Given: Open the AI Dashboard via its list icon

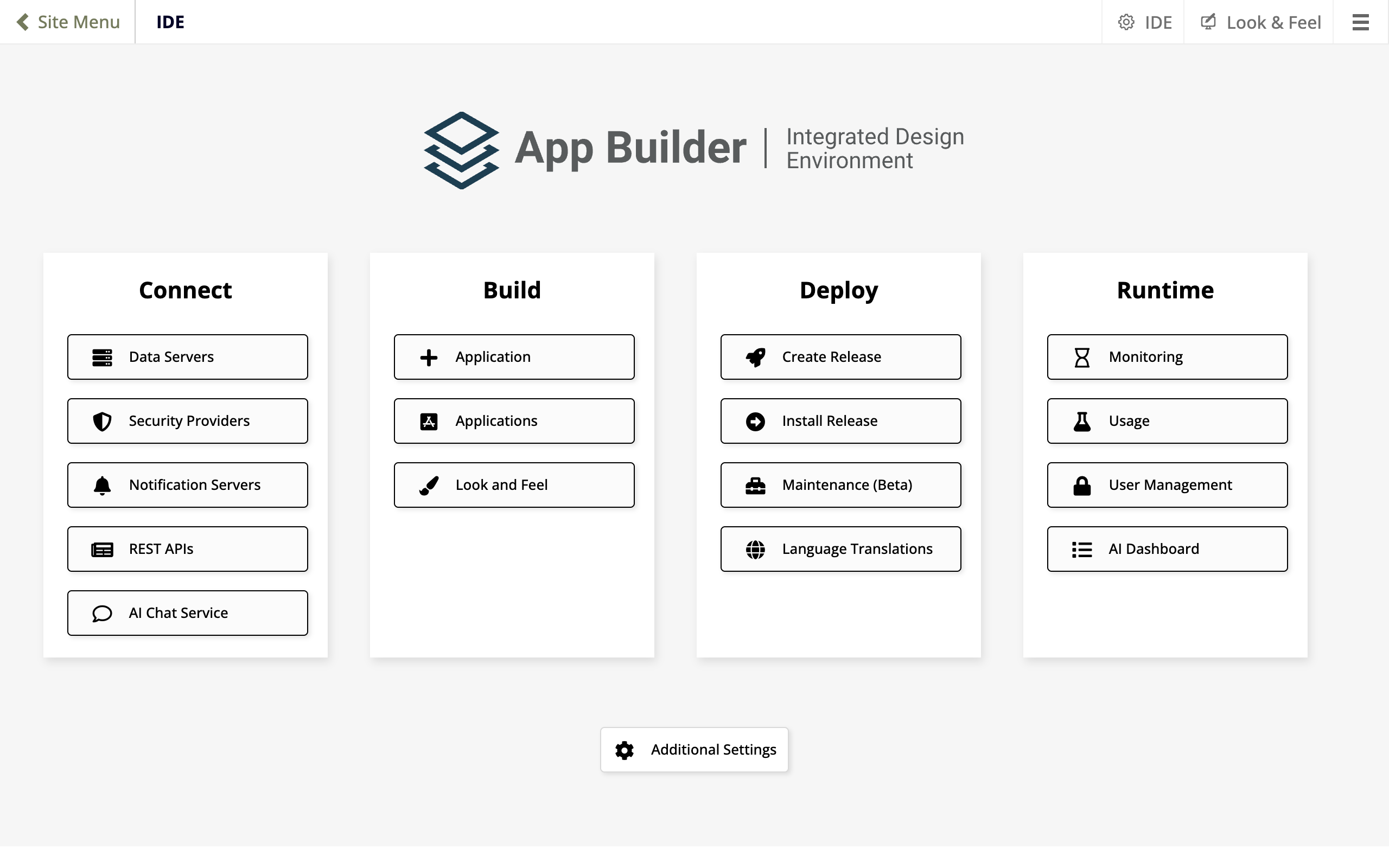Looking at the screenshot, I should (1081, 549).
